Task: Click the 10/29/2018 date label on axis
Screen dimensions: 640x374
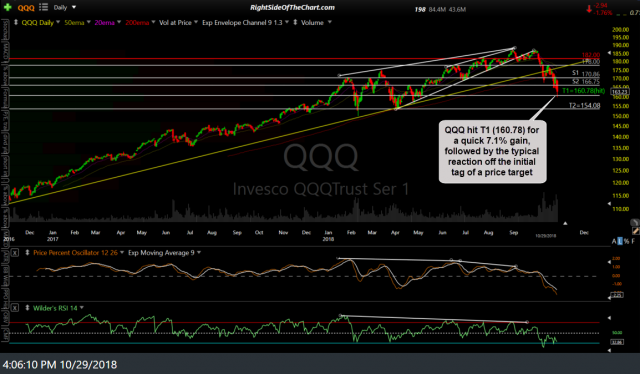Action: pos(546,236)
